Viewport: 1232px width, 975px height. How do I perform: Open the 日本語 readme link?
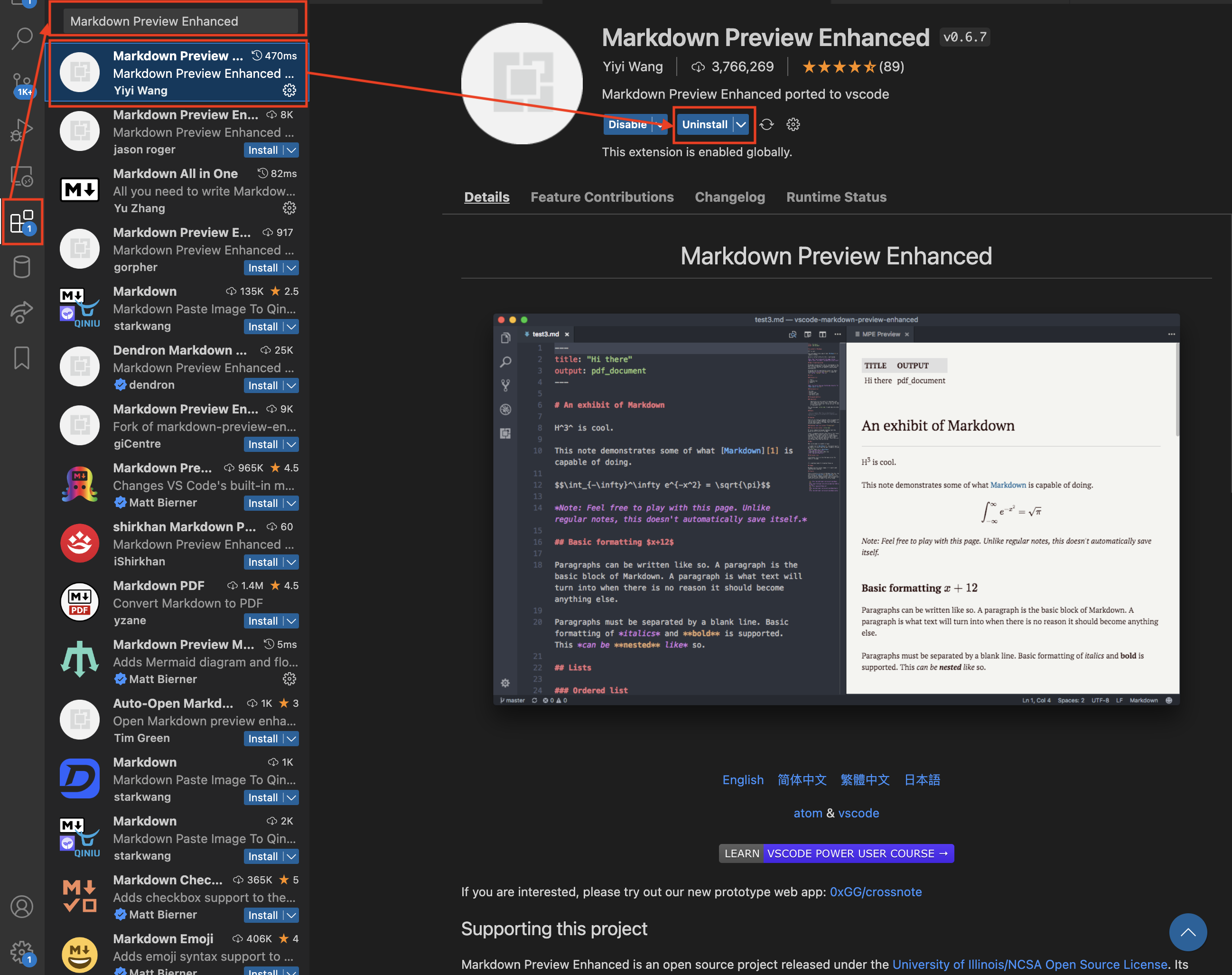click(922, 780)
